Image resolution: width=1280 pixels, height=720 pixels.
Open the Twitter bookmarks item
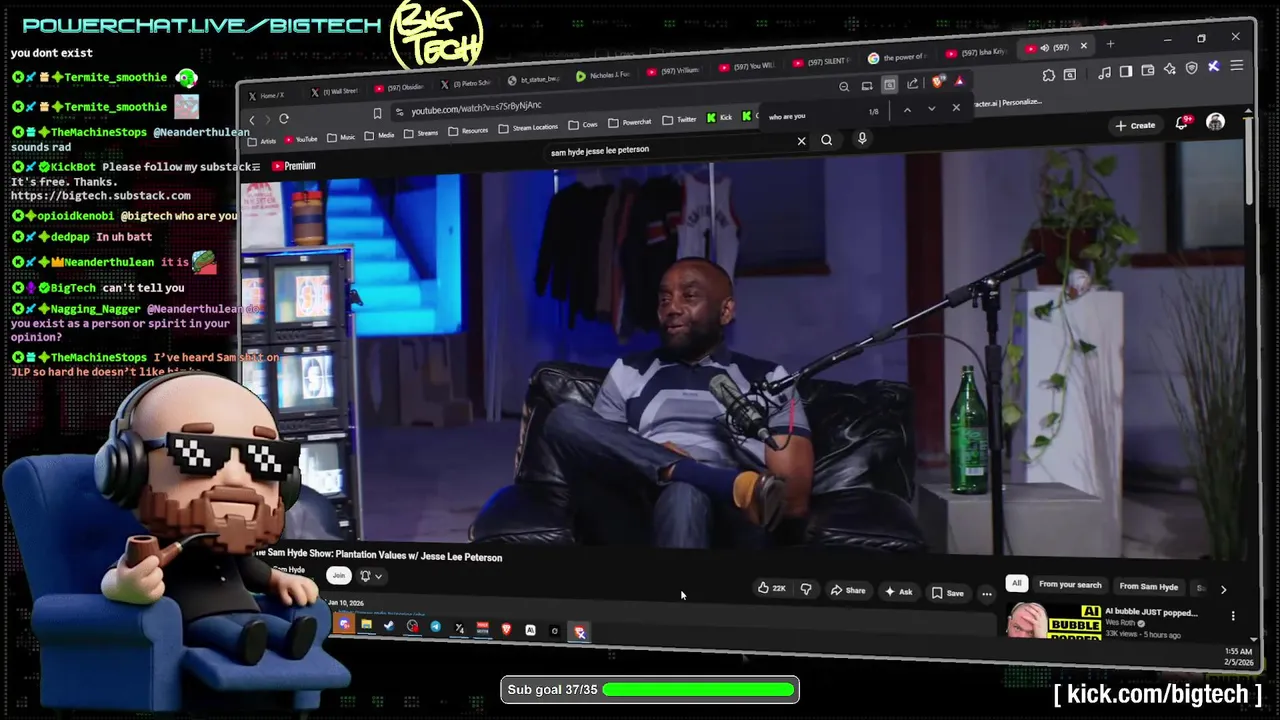(679, 120)
